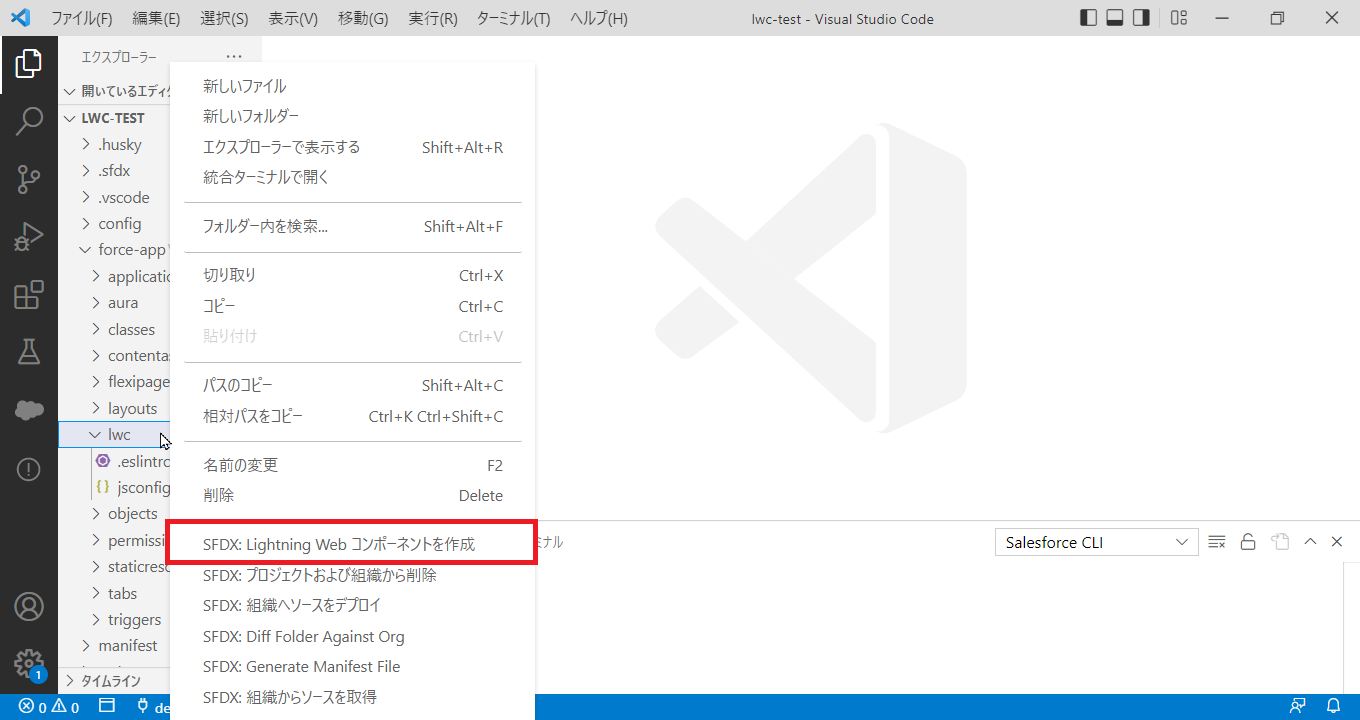Viewport: 1360px width, 720px height.
Task: Open the Salesforce Org Browser cloud icon
Action: (29, 410)
